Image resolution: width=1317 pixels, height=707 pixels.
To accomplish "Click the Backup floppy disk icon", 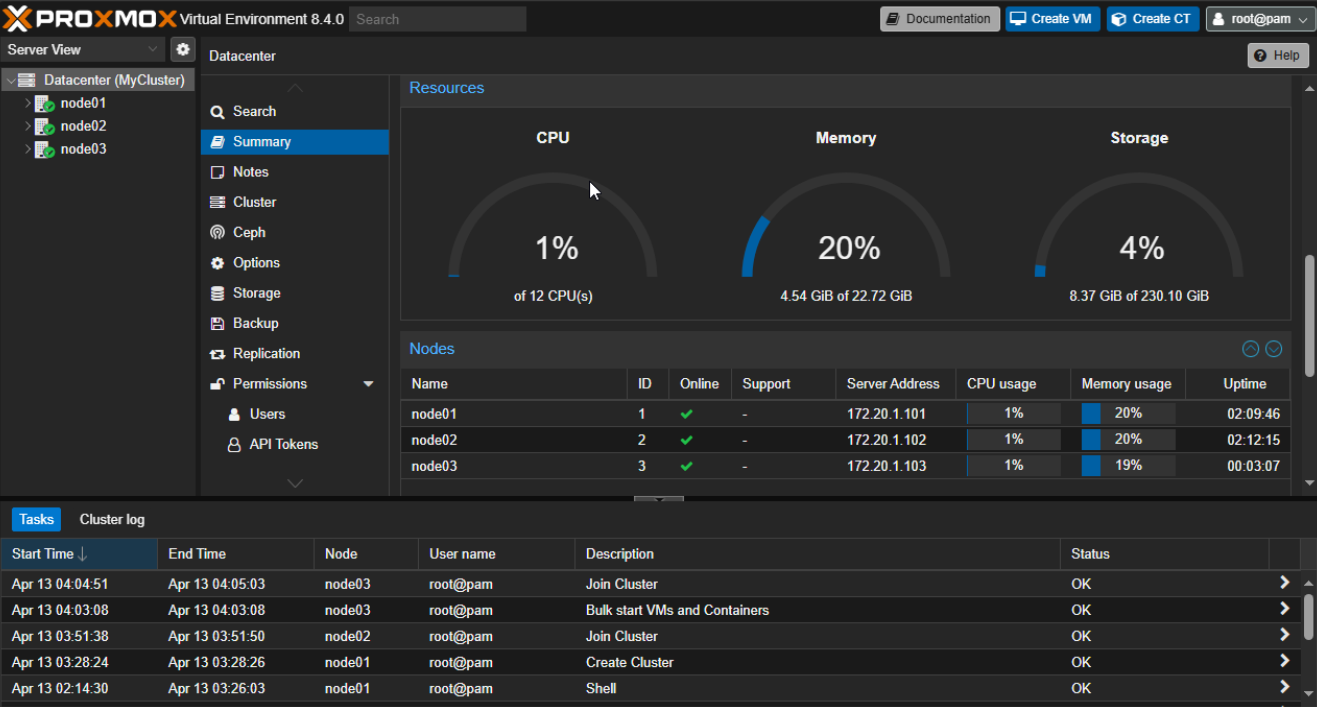I will 217,323.
